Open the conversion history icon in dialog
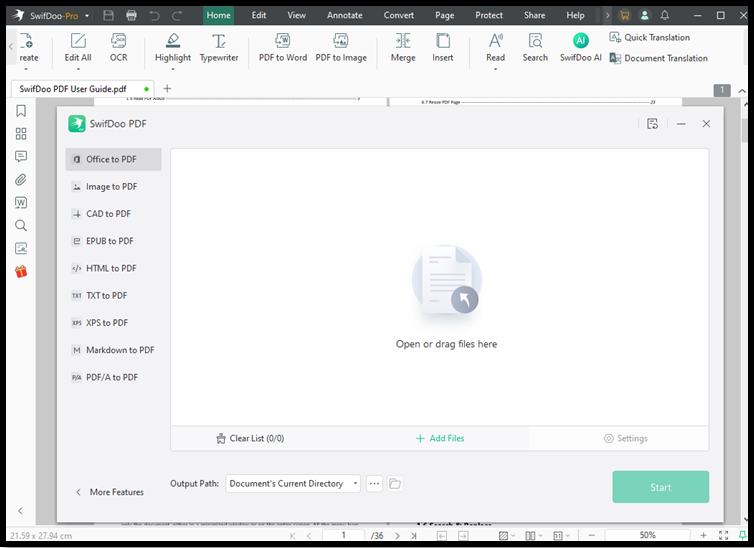Viewport: 754px width, 548px height. point(652,124)
